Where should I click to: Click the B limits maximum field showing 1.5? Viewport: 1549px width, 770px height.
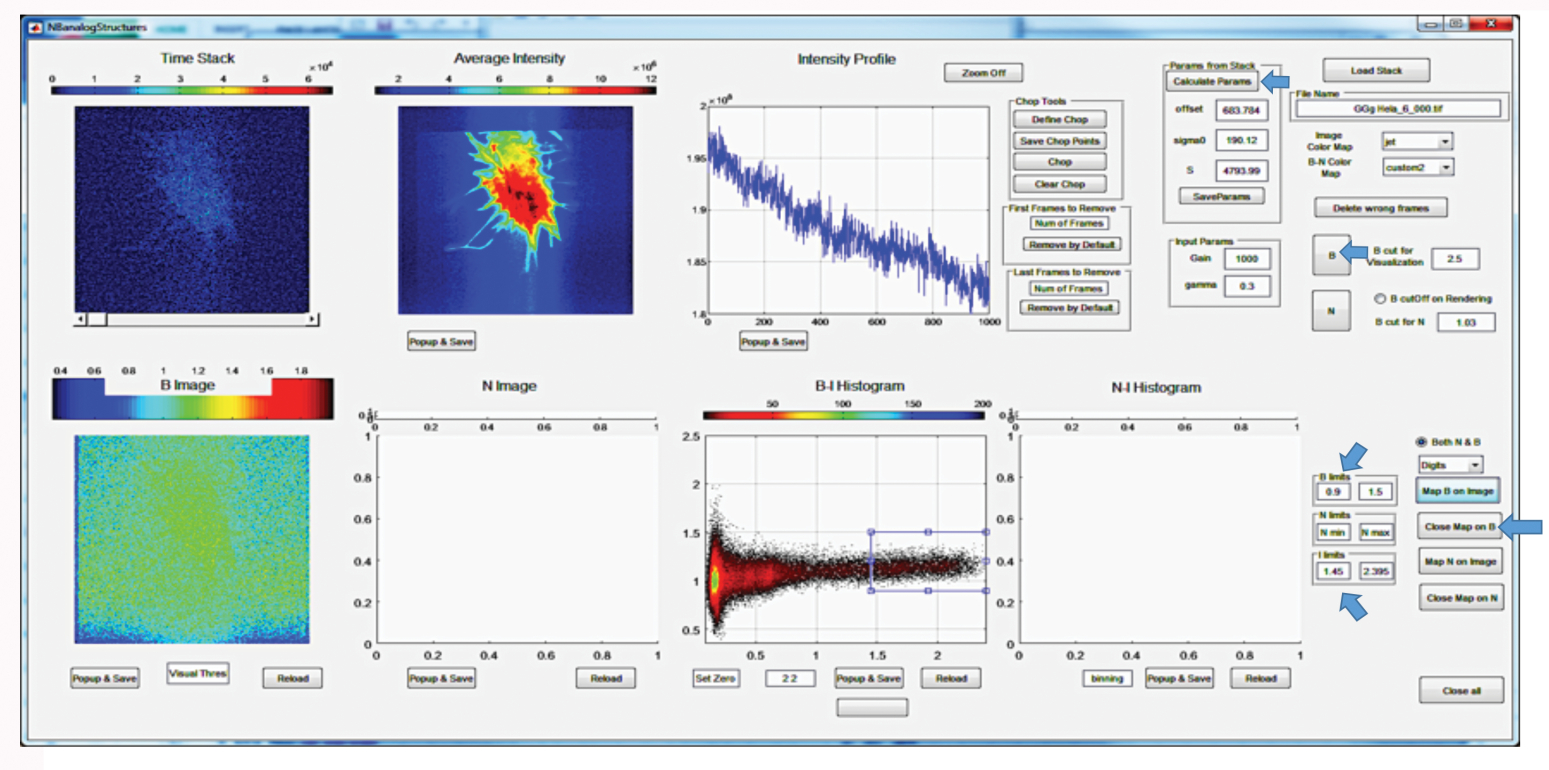[x=1374, y=491]
